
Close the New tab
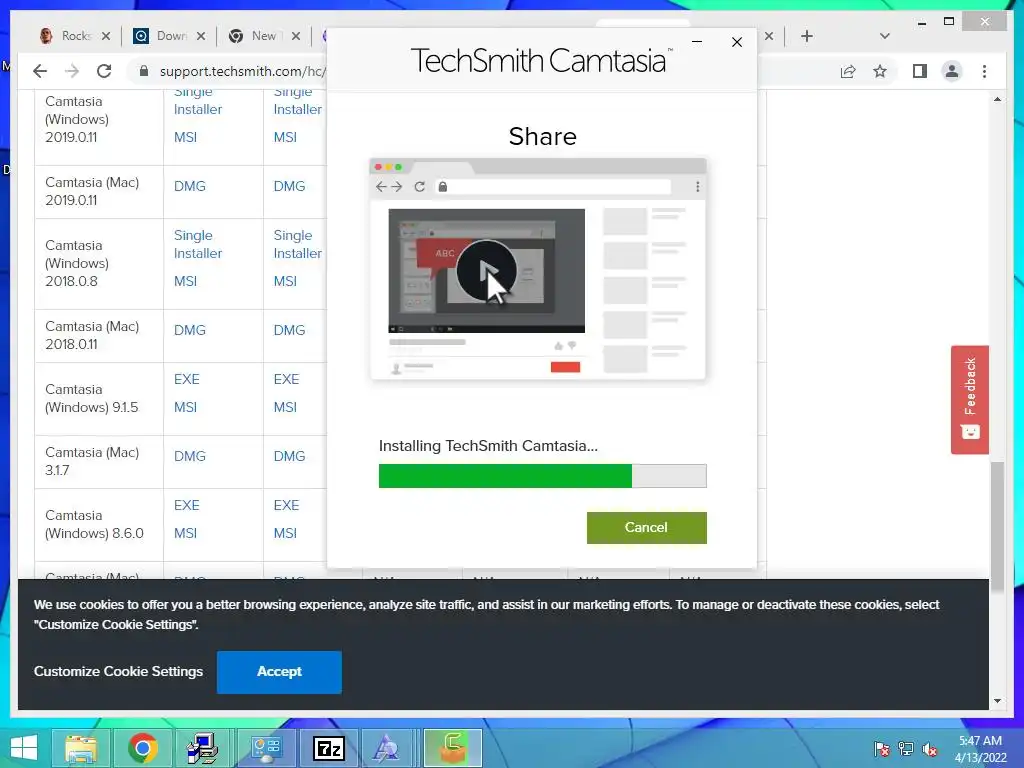(x=296, y=36)
